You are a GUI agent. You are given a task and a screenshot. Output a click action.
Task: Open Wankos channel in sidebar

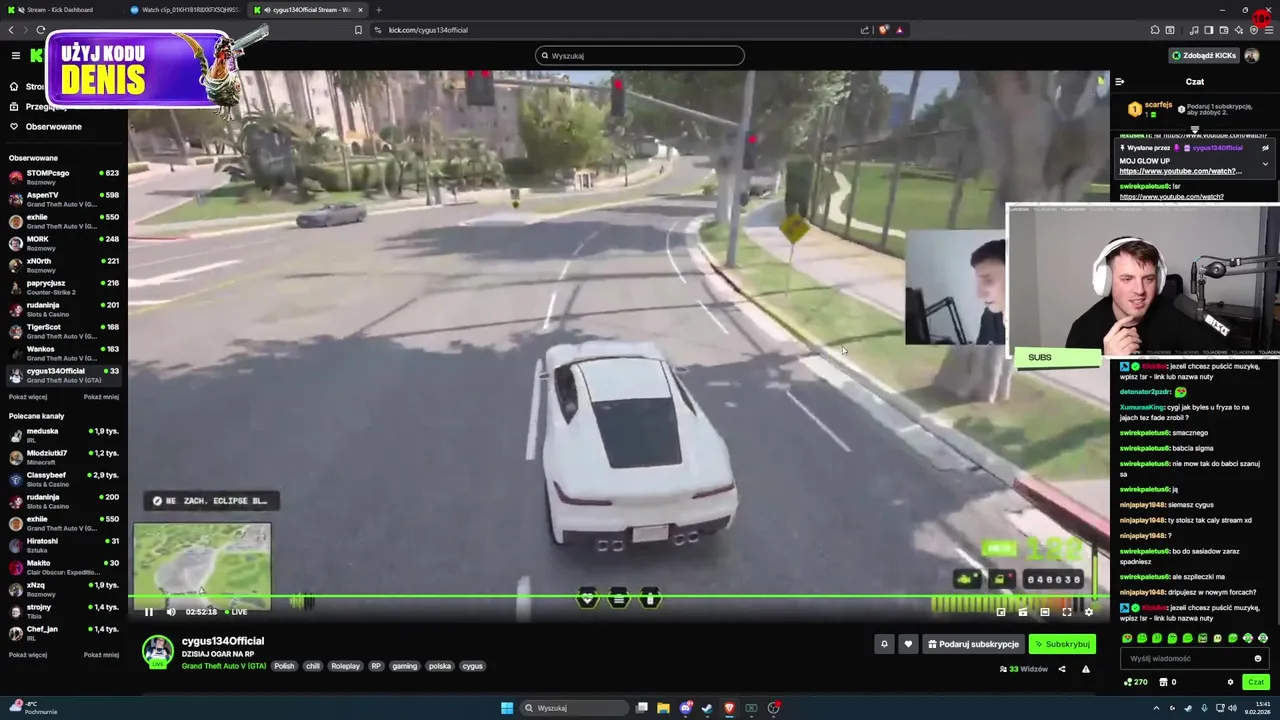63,353
